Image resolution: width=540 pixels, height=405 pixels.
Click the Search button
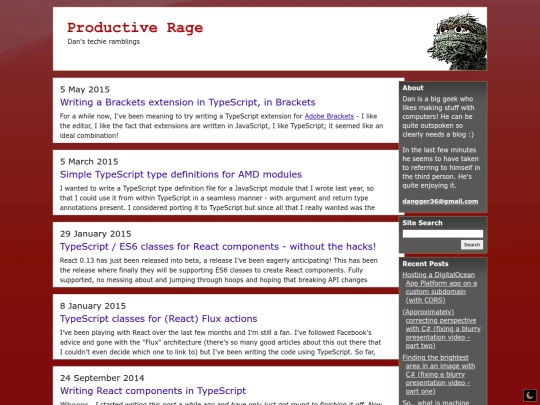472,245
